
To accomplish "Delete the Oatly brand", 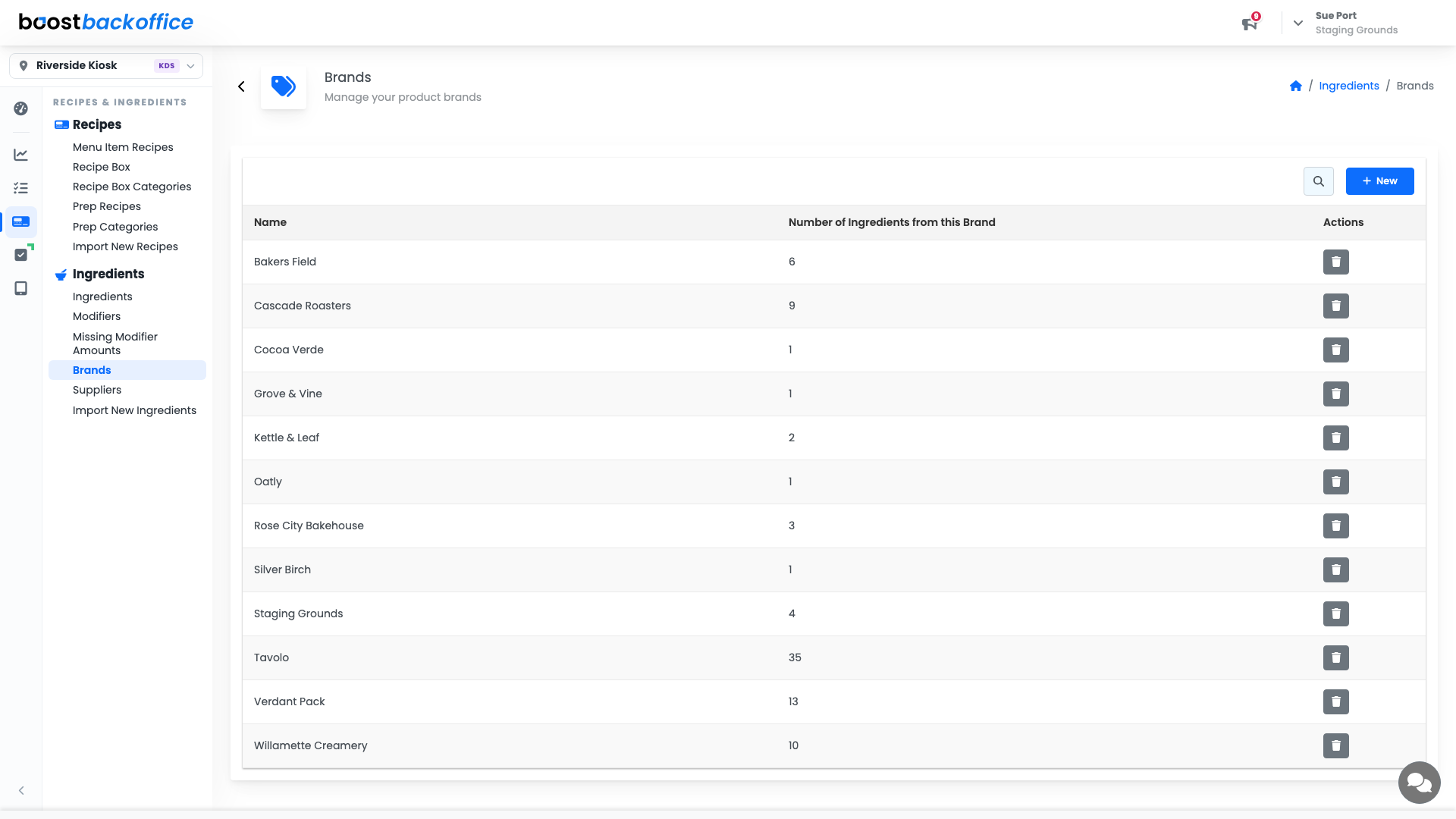I will pyautogui.click(x=1336, y=482).
